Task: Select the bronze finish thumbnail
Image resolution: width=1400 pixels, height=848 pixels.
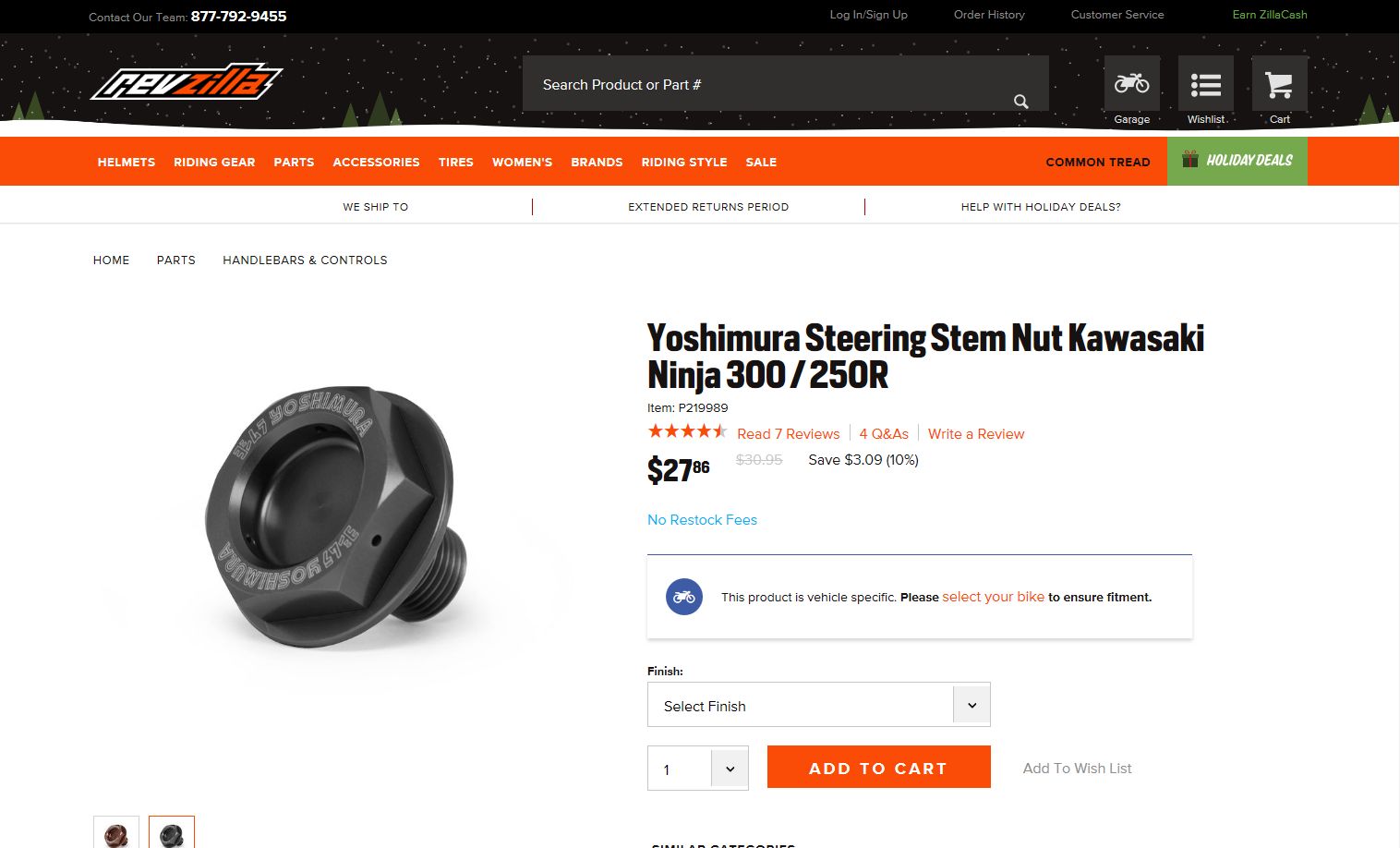Action: [116, 833]
